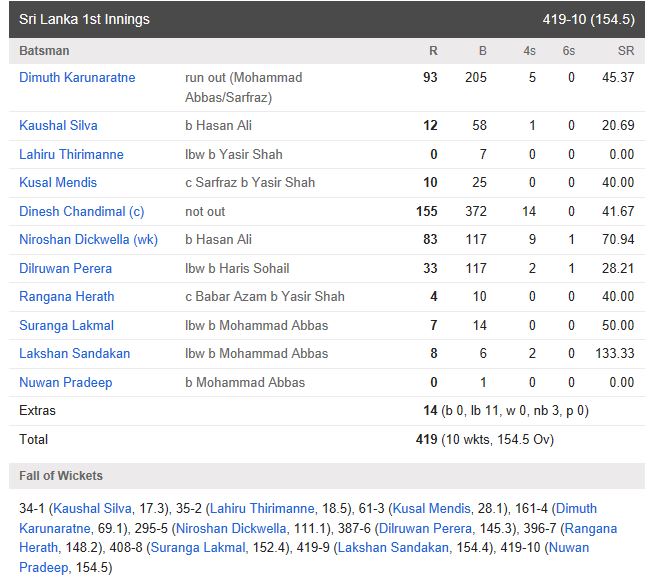Viewport: 648px width, 585px height.
Task: Open Lahiru Thirimanne fall of wickets link
Action: click(x=262, y=508)
